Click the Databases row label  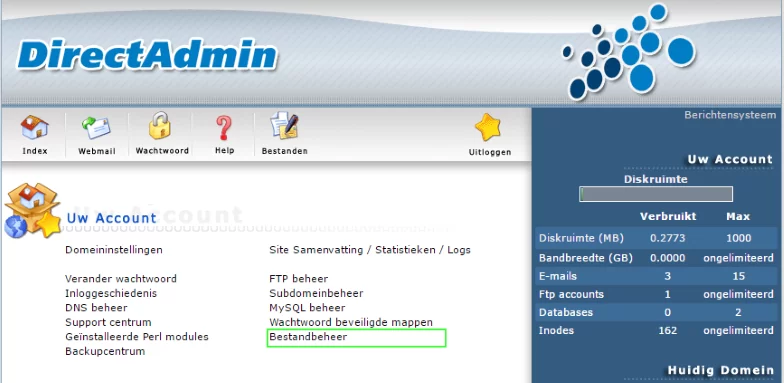566,312
